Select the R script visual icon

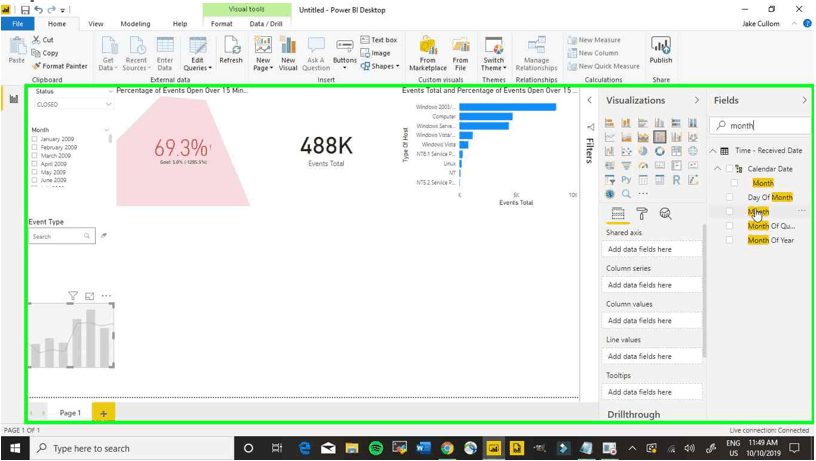(x=676, y=180)
